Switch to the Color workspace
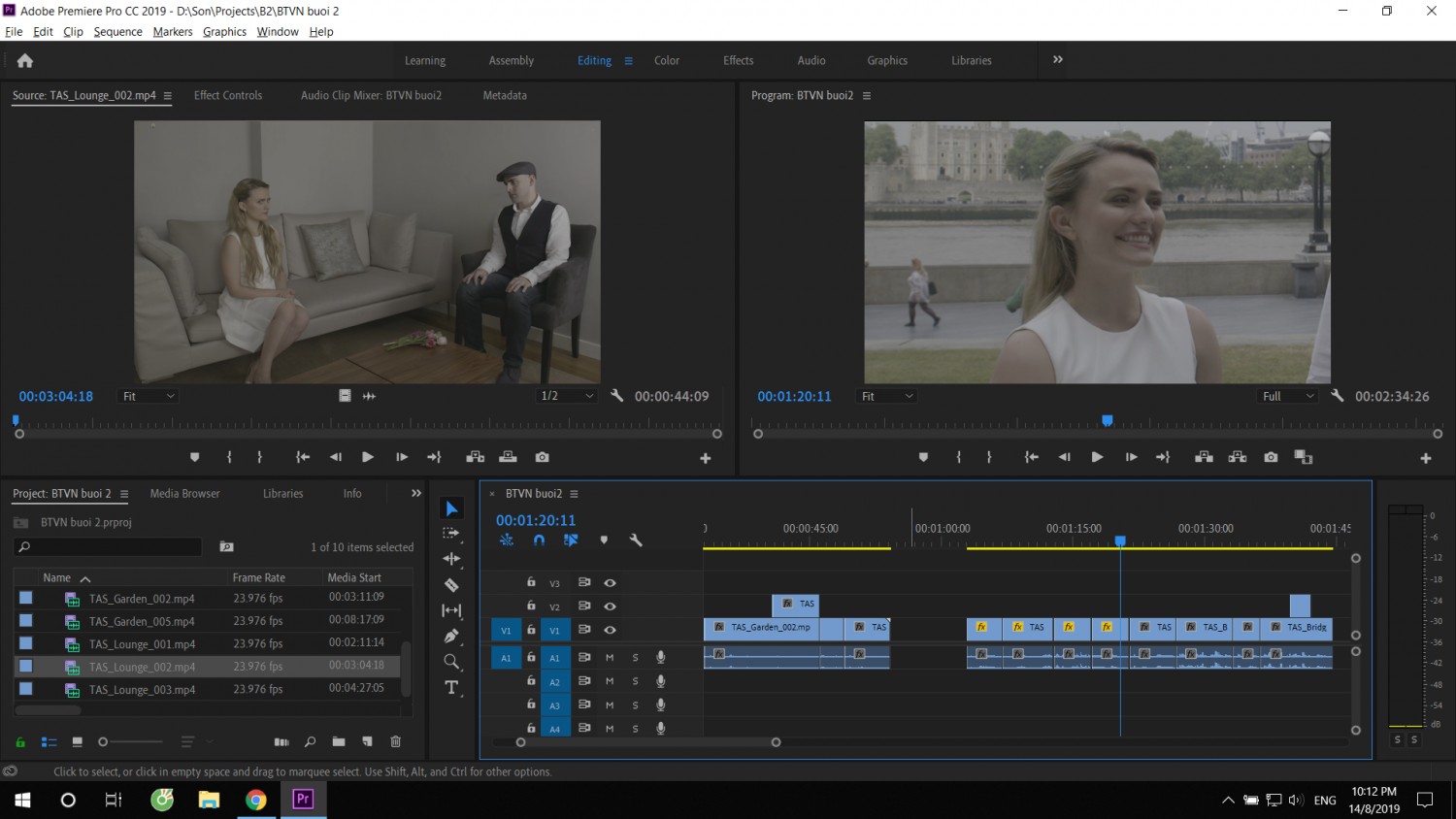Screen dimensions: 1456x819 click(667, 60)
